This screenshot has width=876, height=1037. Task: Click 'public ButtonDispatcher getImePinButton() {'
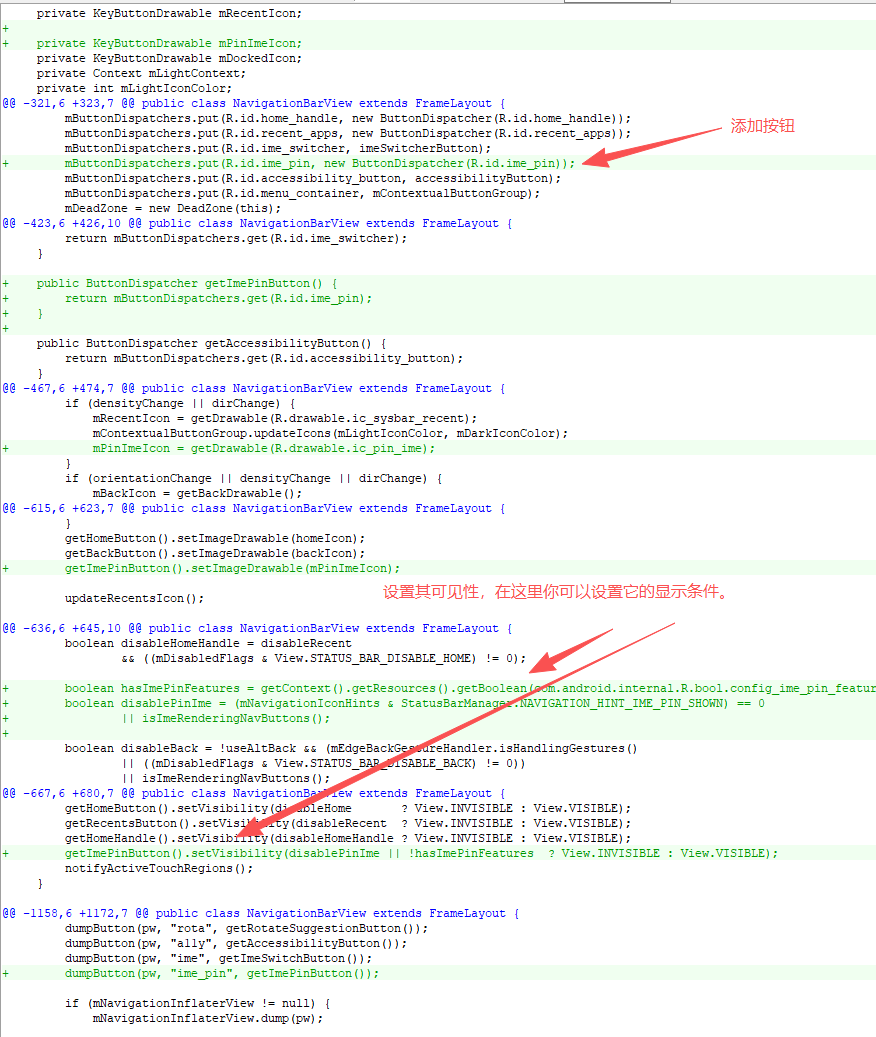186,284
